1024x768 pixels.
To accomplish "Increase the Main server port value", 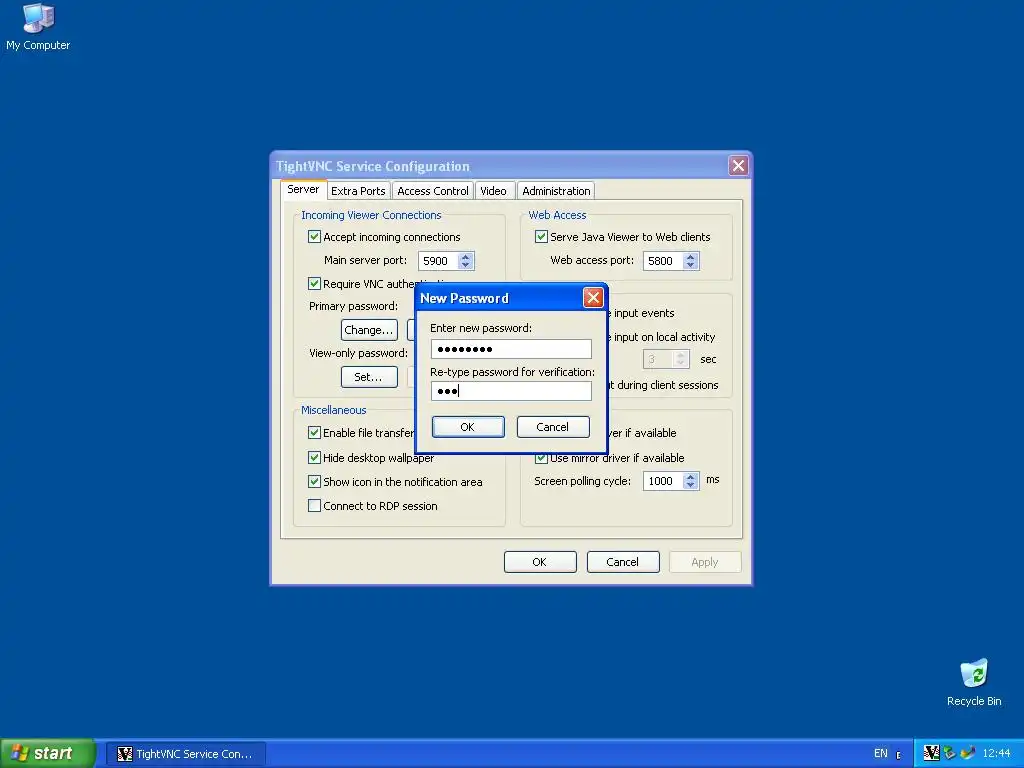I will [466, 257].
